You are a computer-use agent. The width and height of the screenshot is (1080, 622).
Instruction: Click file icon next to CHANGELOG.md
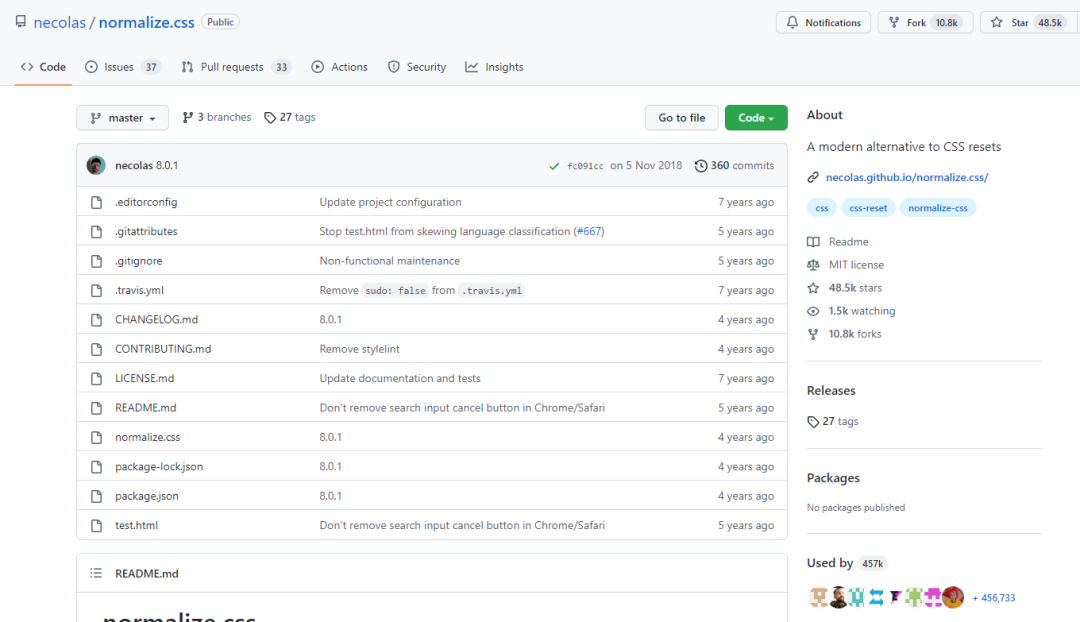[x=96, y=320]
